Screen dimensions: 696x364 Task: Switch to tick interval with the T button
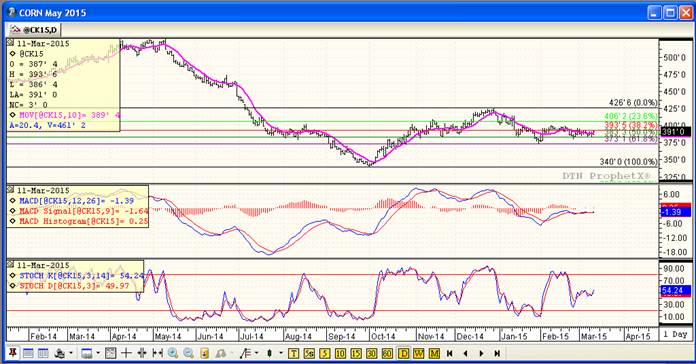(293, 353)
